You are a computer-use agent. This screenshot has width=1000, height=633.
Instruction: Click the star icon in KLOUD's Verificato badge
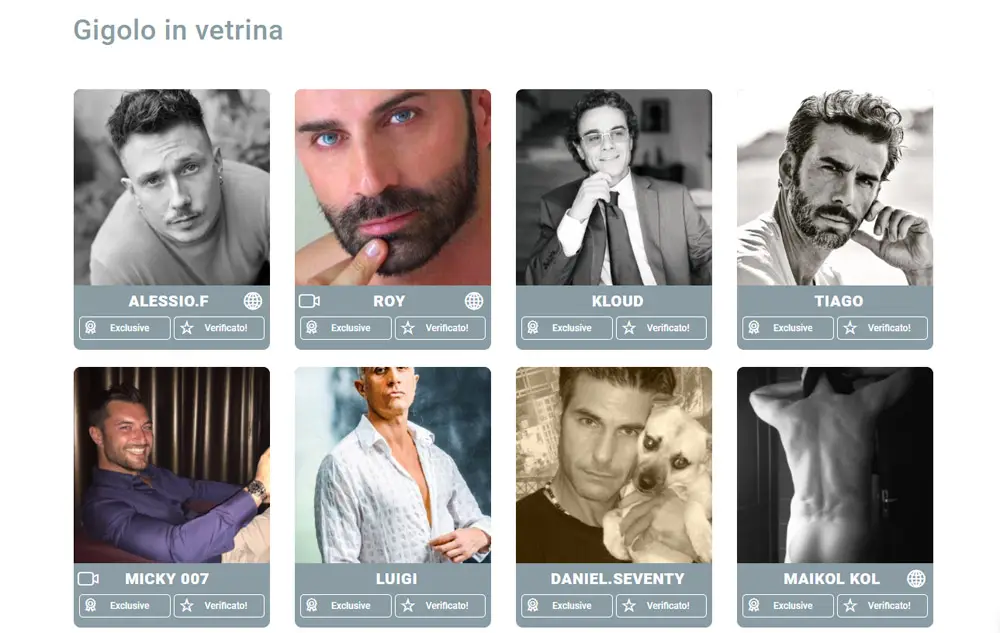629,328
